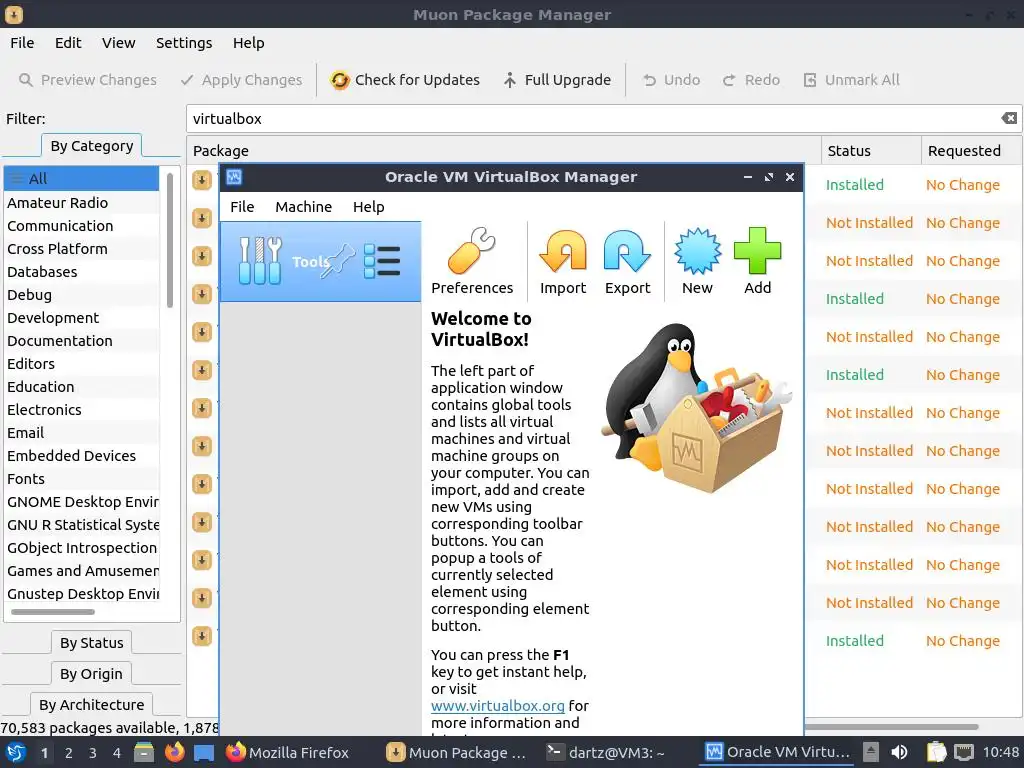Select the Amateur Radio category
This screenshot has width=1024, height=768.
[x=82, y=202]
